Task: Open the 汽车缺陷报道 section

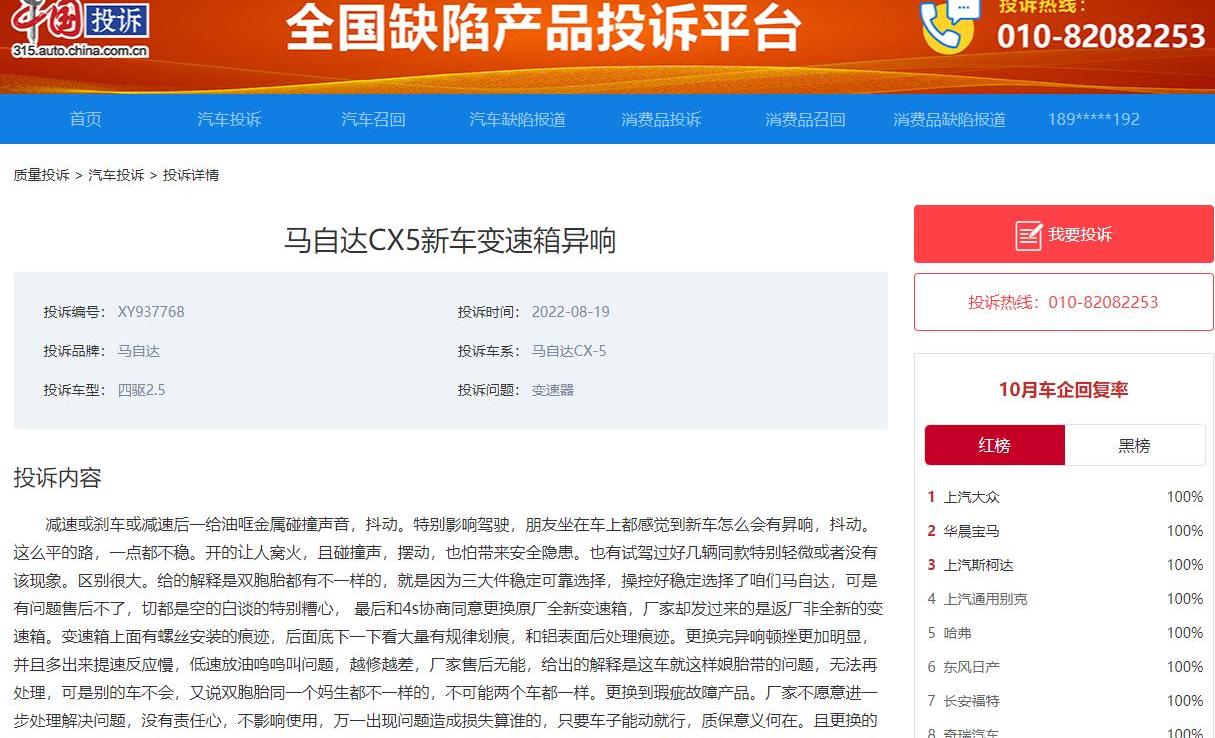Action: click(x=515, y=118)
